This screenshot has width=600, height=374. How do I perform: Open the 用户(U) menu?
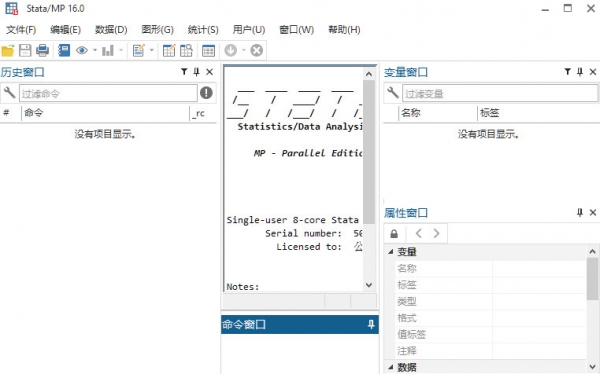tap(249, 29)
